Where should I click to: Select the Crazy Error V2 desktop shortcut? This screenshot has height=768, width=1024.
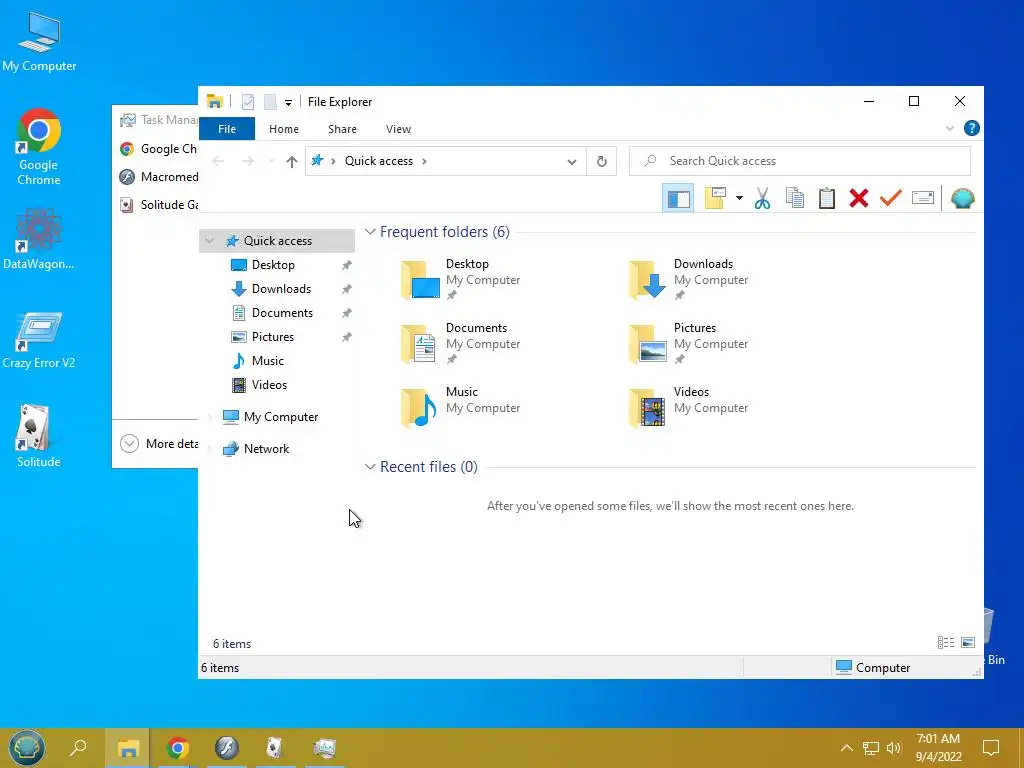tap(39, 340)
